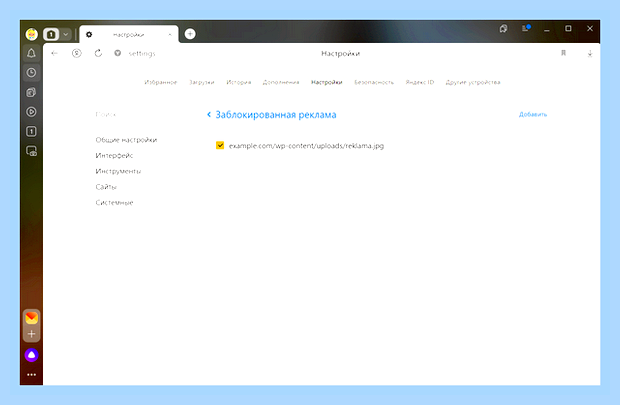Click the Заблокированная реклама heading
Viewport: 620px width, 405px height.
[276, 115]
